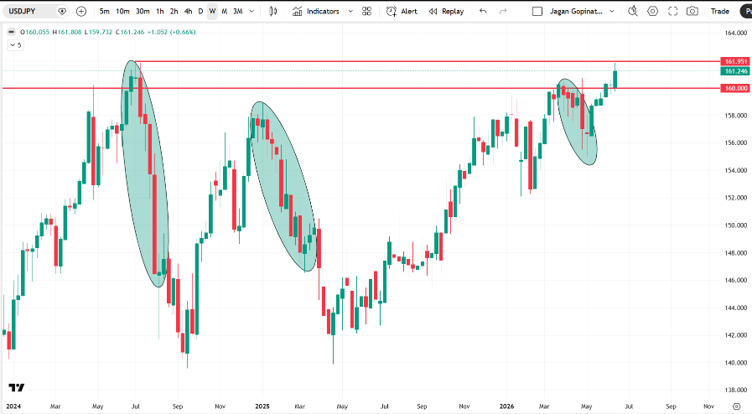Click the TradingView logo in chart corner
Screen dimensions: 752x414
(x=16, y=388)
